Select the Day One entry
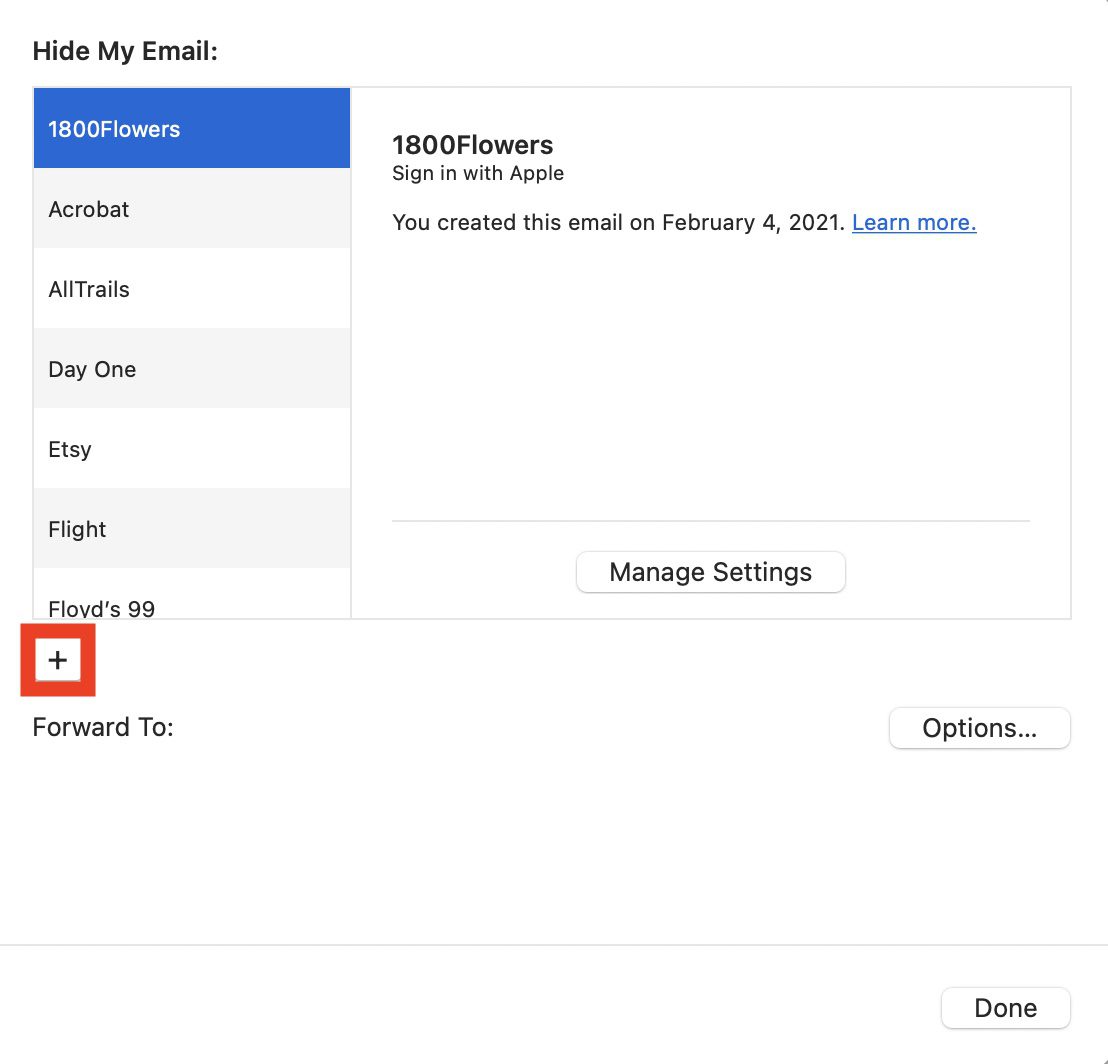Viewport: 1108px width, 1064px height. pyautogui.click(x=191, y=369)
